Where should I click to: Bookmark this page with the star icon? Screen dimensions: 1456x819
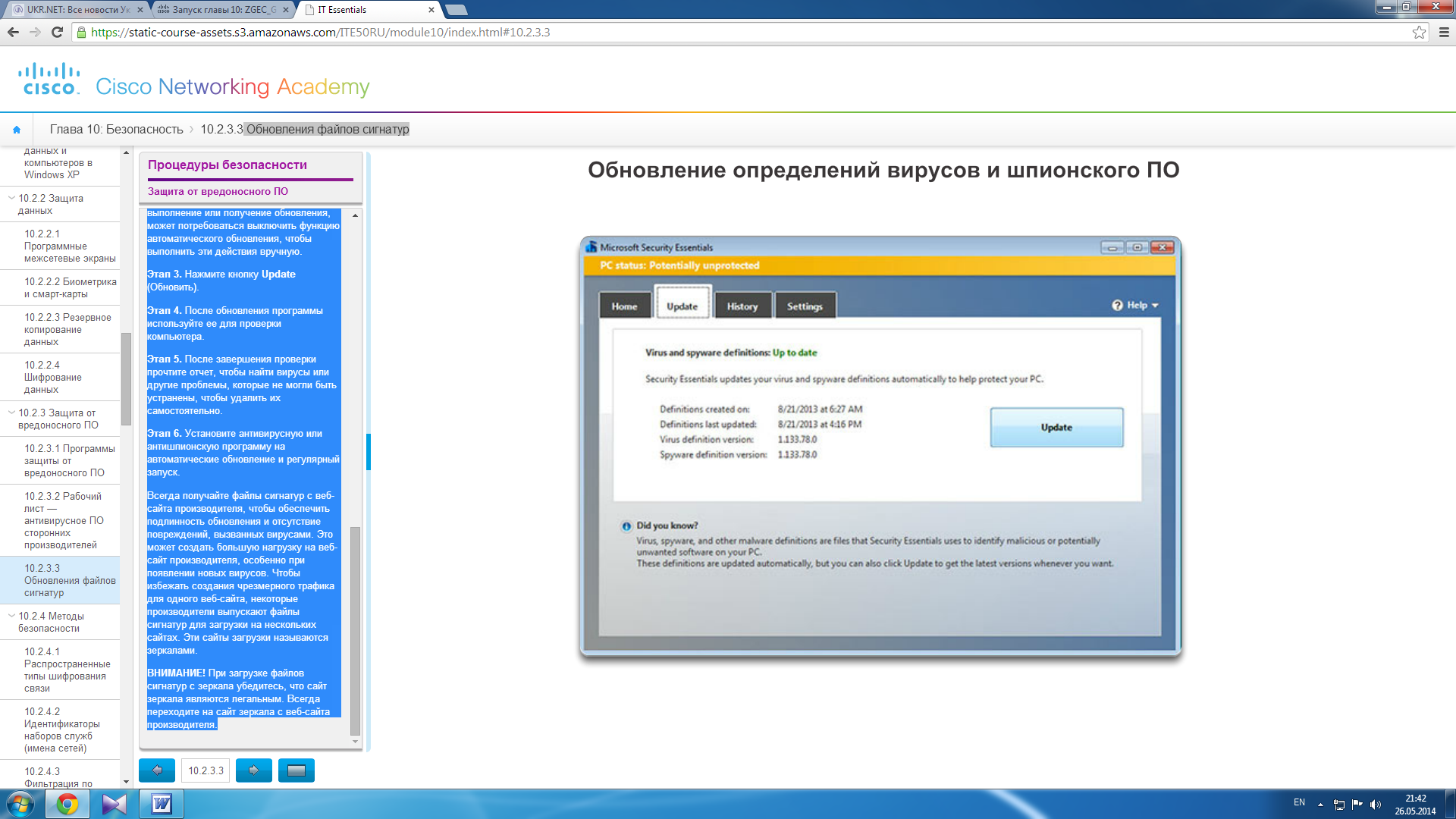point(1419,32)
